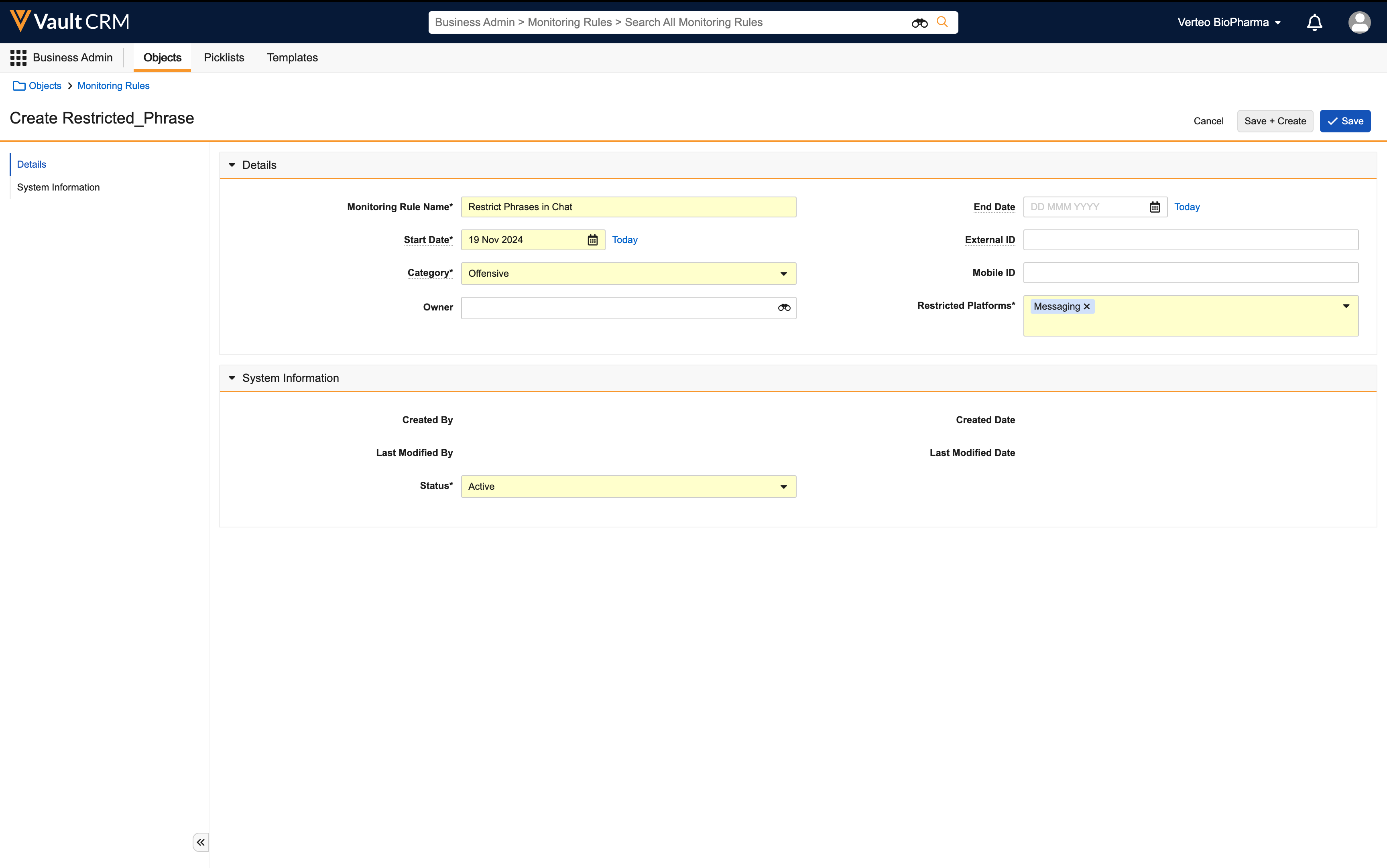
Task: Switch to the Templates tab
Action: pos(292,57)
